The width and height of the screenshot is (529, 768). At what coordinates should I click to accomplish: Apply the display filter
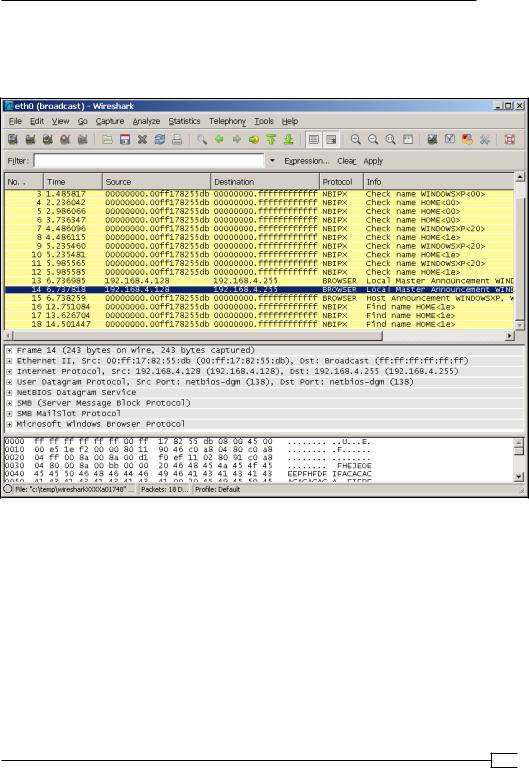tap(373, 161)
